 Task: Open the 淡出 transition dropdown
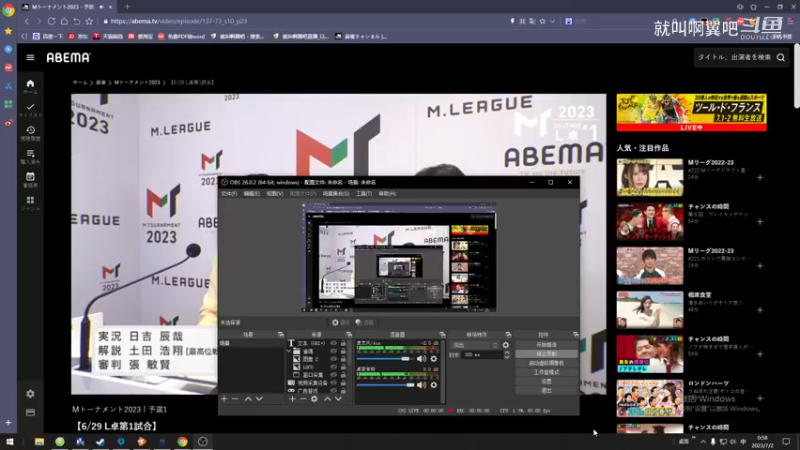(x=475, y=345)
